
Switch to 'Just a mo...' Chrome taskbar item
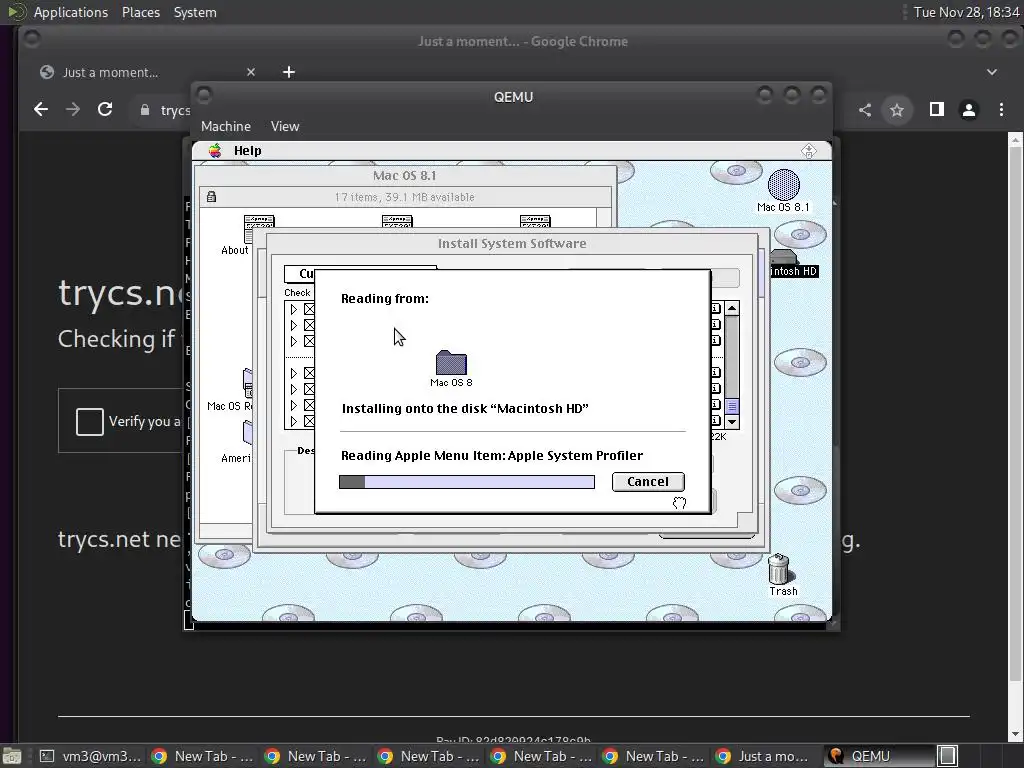pos(765,756)
